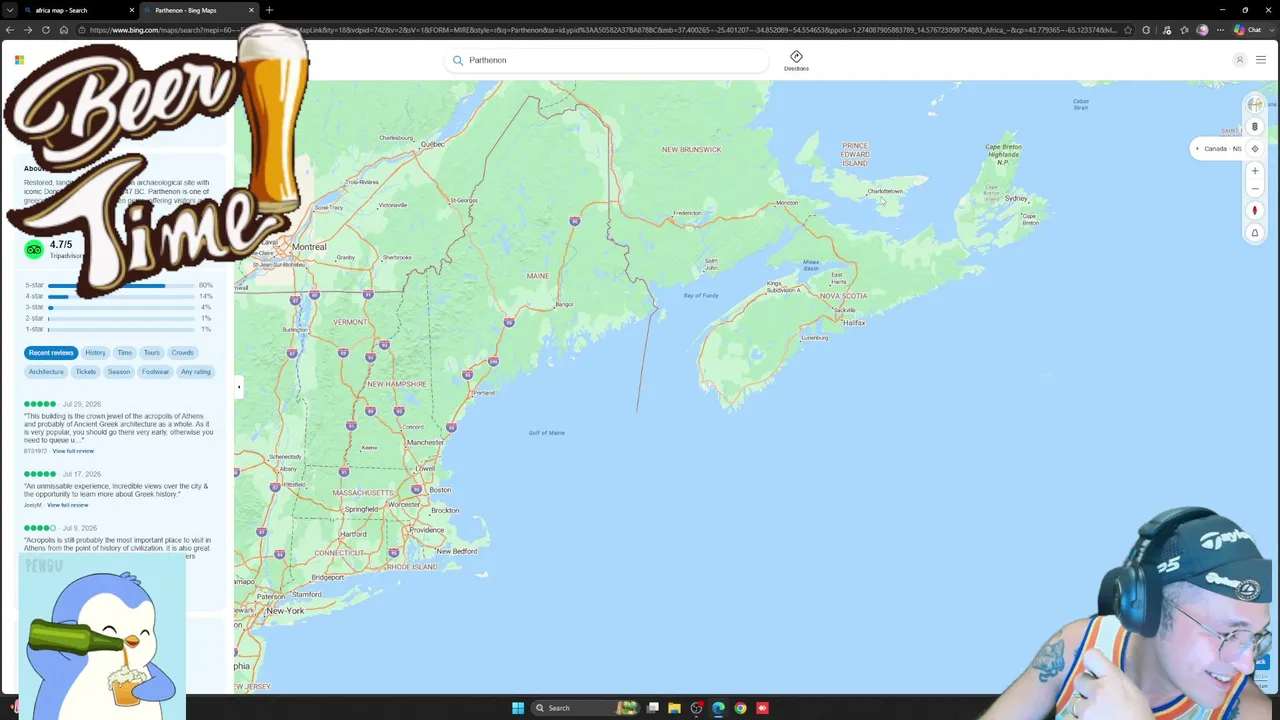Click the 5-star rating bar

pyautogui.click(x=121, y=286)
